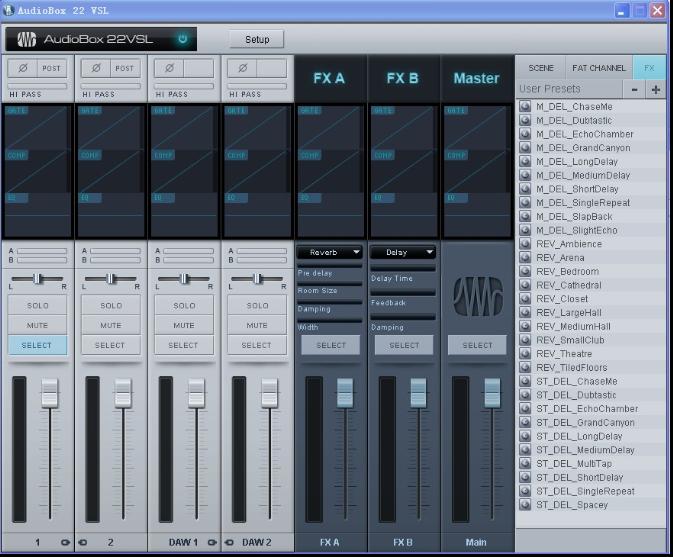Invert phase on channel 2

pos(96,68)
